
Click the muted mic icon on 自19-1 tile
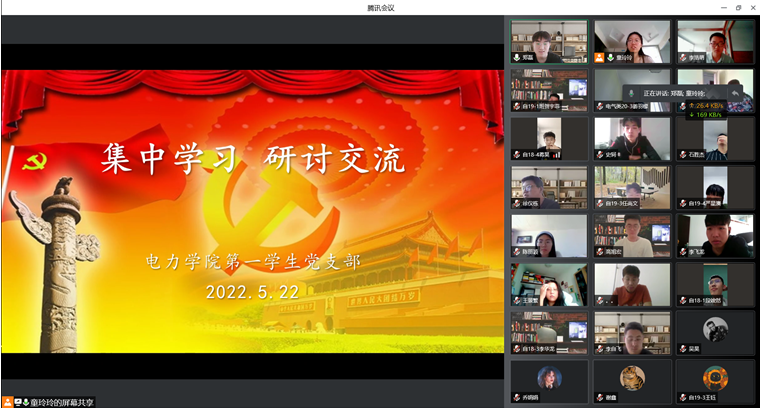pyautogui.click(x=517, y=106)
